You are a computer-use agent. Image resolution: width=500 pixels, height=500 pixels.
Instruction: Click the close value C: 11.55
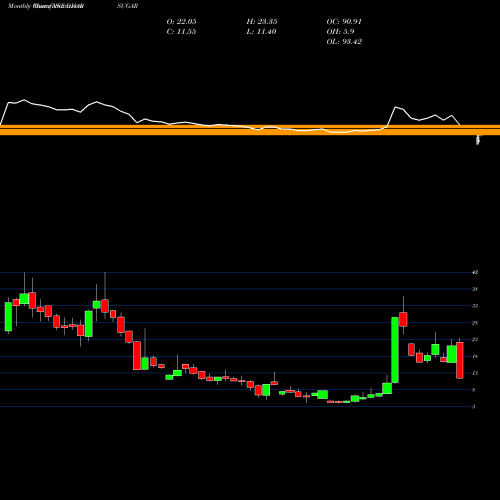tap(181, 32)
